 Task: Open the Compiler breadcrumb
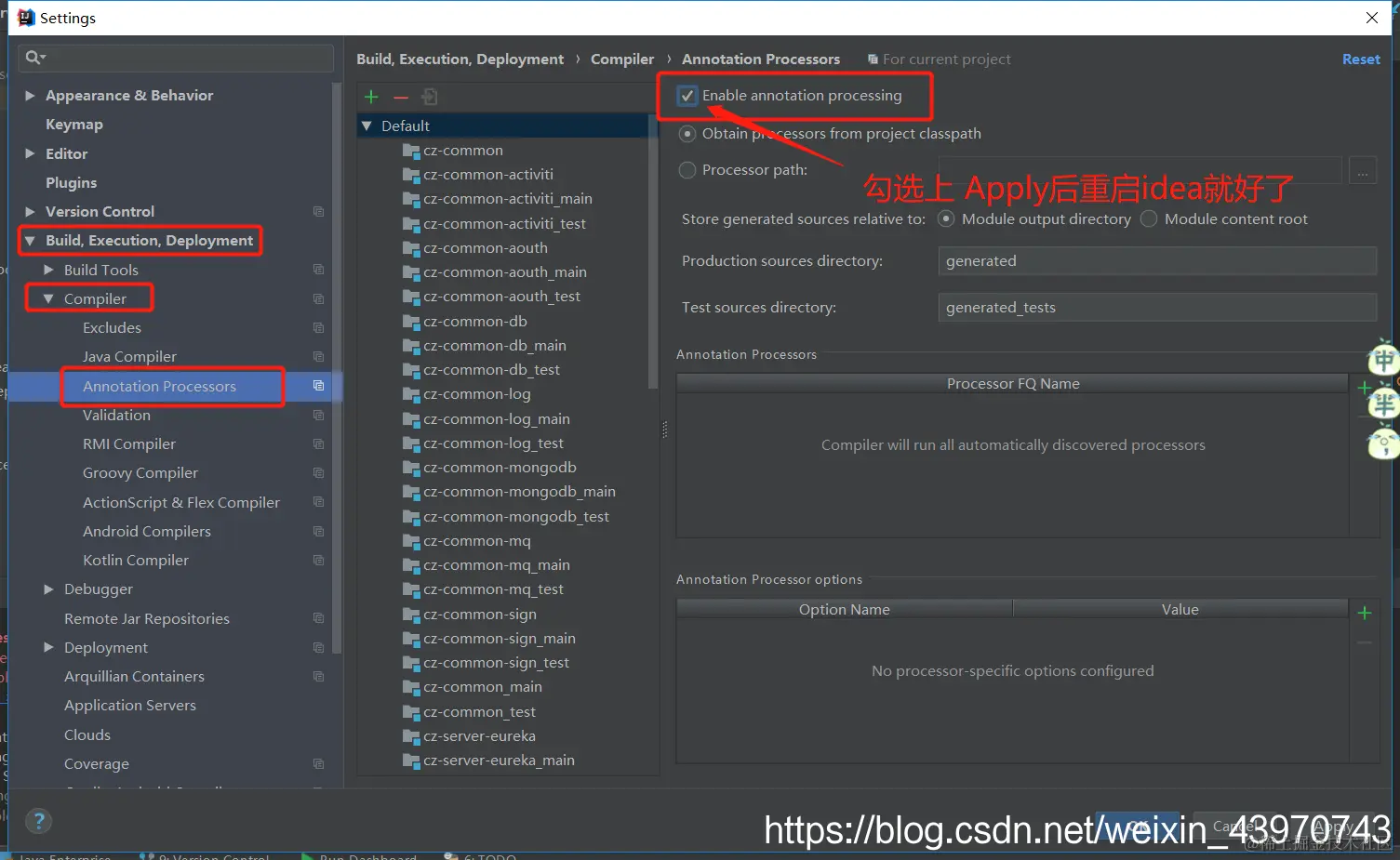[x=621, y=59]
